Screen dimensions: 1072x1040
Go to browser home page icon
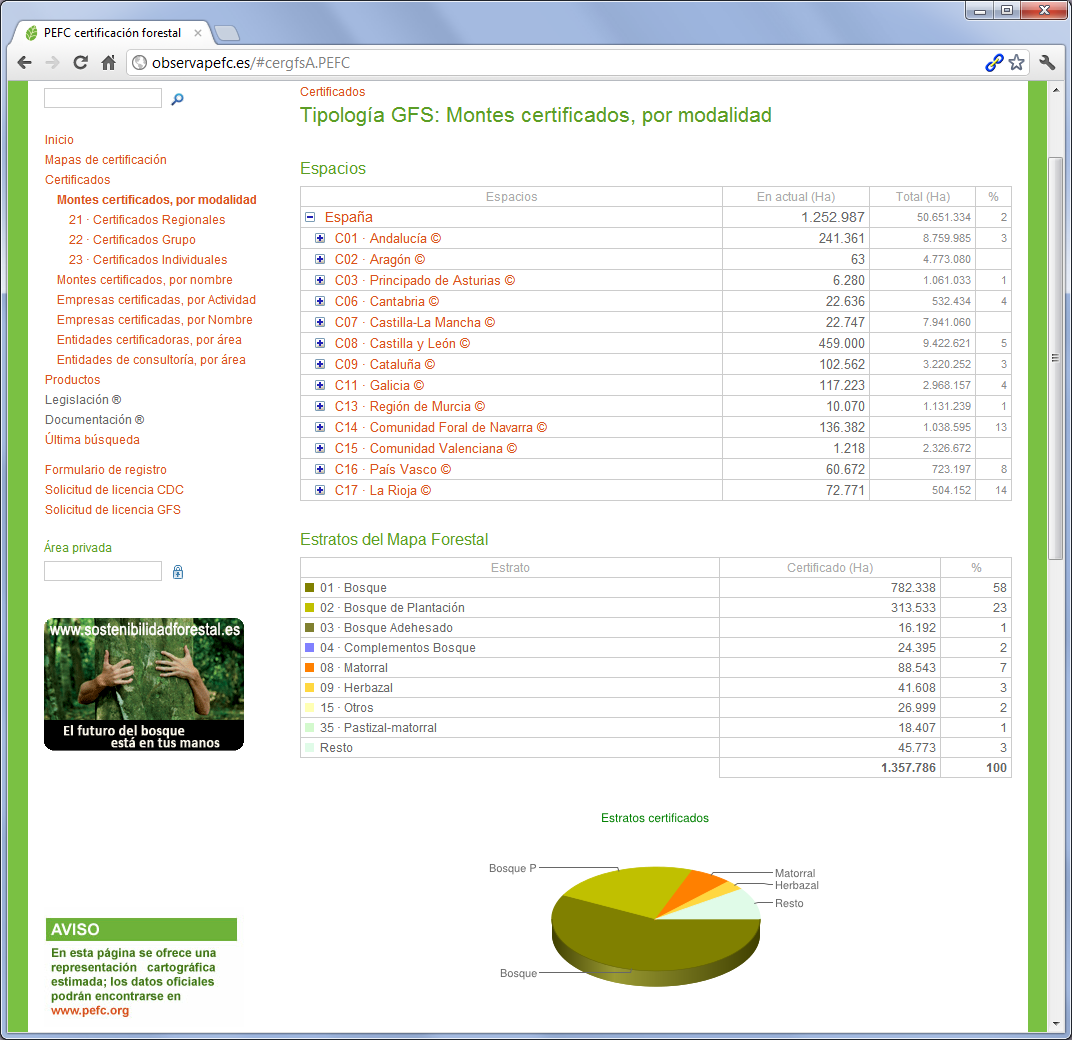(109, 63)
